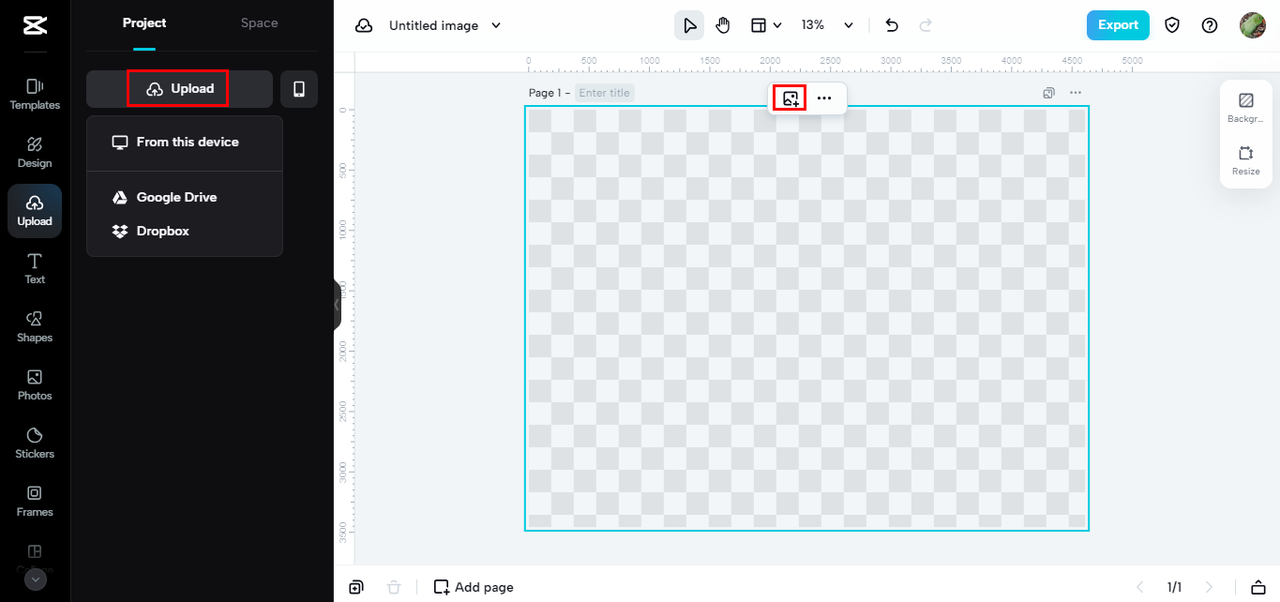The image size is (1280, 602).
Task: Open the Shapes sidebar panel
Action: coord(35,326)
